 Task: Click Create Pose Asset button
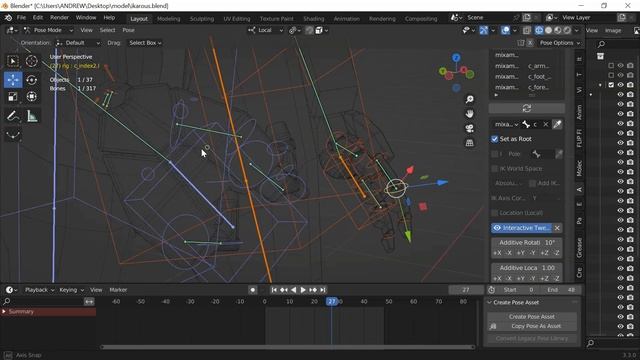[x=532, y=316]
